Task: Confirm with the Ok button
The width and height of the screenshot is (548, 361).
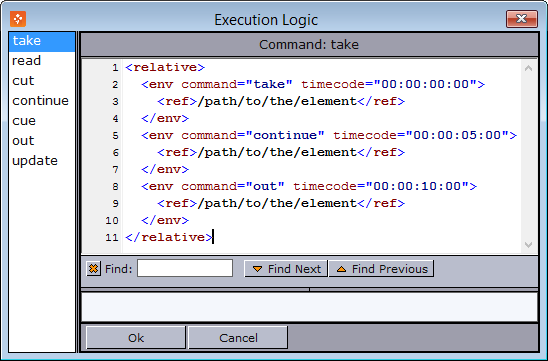Action: 136,338
